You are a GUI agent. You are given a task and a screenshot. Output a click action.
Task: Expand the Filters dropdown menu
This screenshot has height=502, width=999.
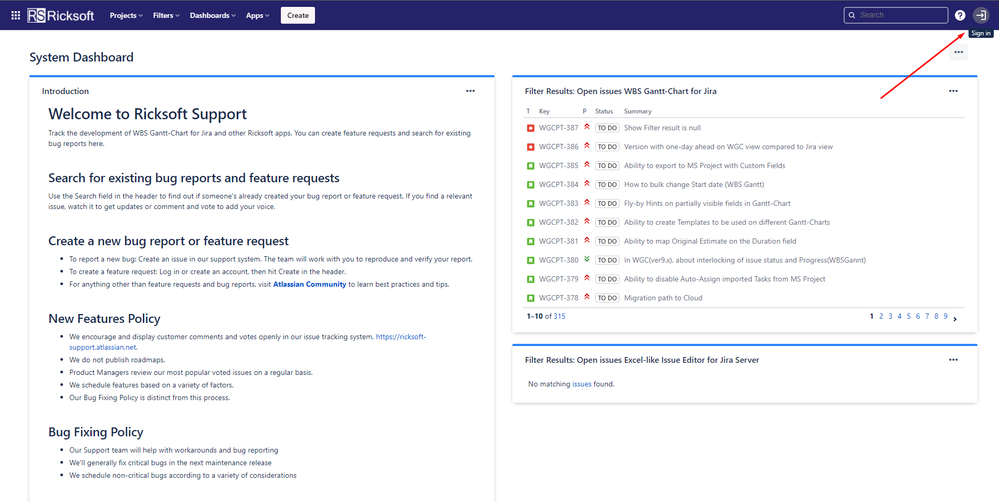pyautogui.click(x=166, y=15)
